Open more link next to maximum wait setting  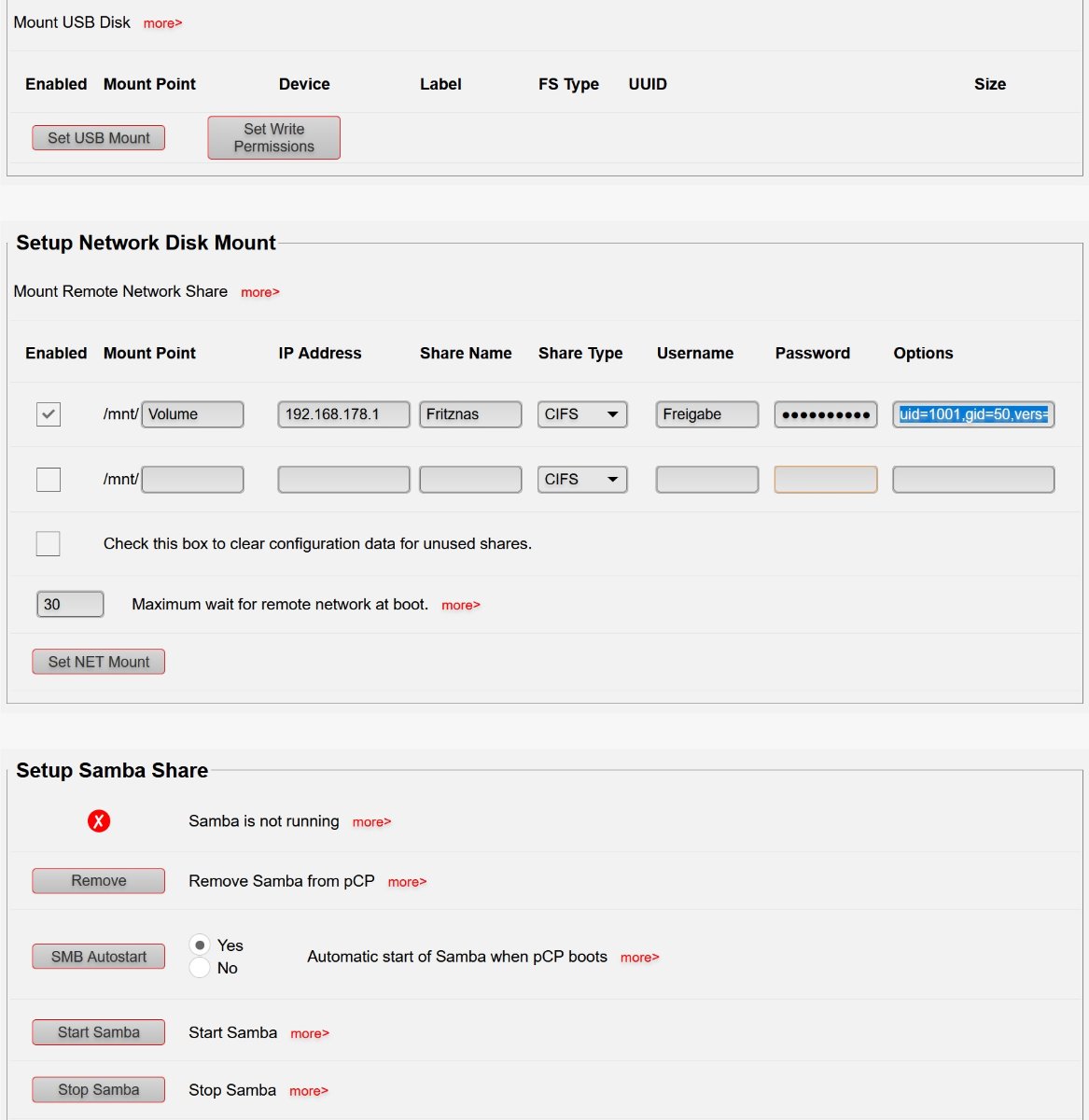tap(460, 606)
